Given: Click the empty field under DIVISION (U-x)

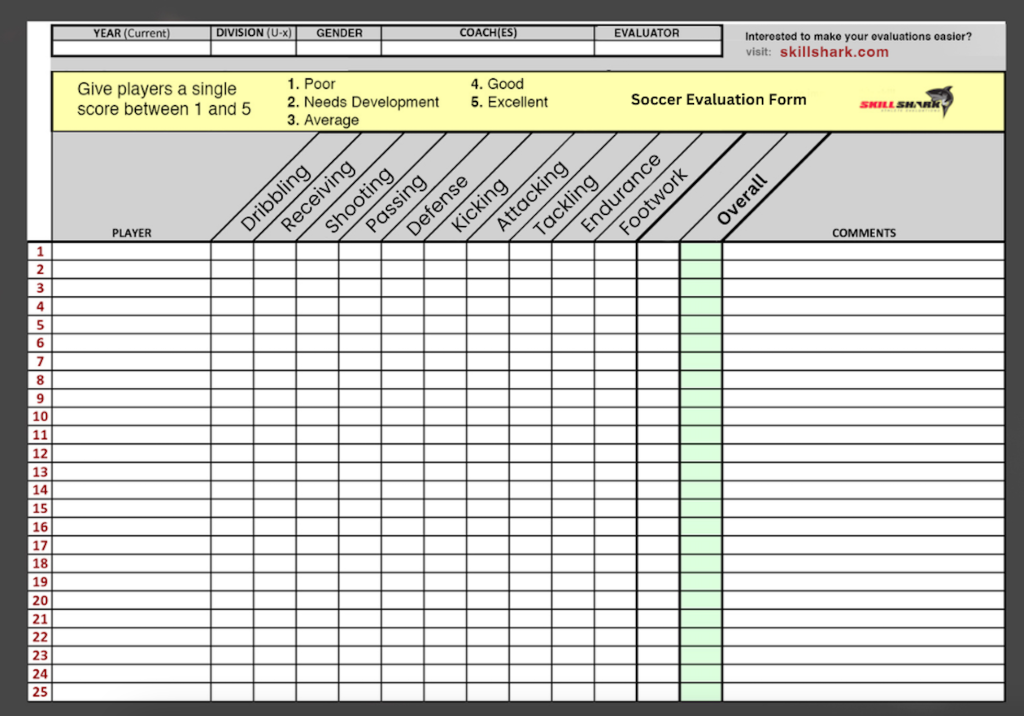Looking at the screenshot, I should pos(253,48).
